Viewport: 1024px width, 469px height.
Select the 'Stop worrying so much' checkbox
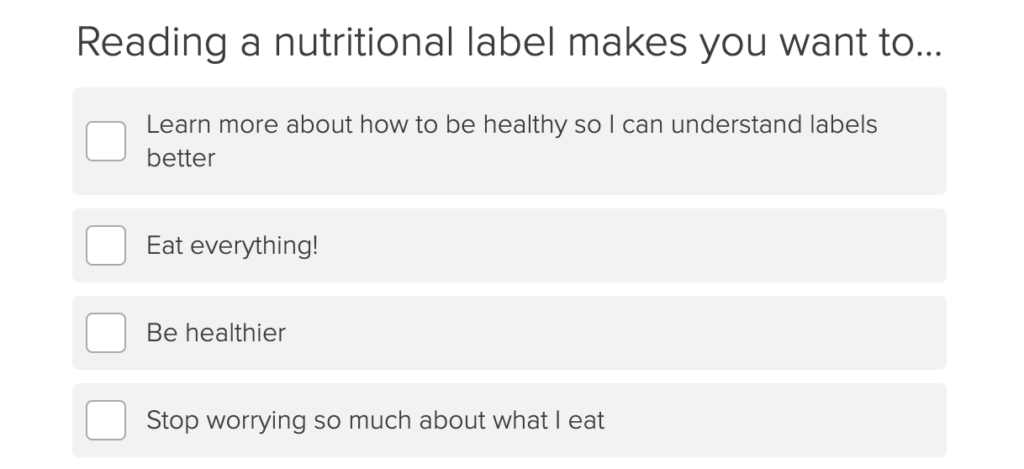click(106, 420)
